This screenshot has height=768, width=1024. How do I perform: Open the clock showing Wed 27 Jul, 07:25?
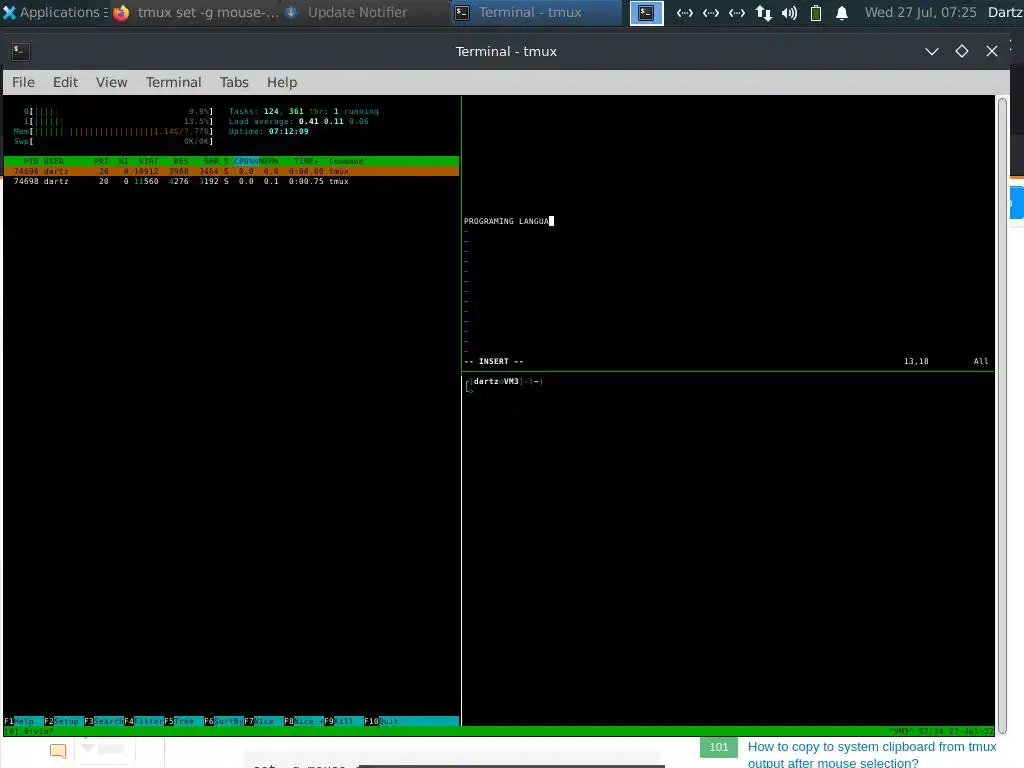pyautogui.click(x=920, y=12)
